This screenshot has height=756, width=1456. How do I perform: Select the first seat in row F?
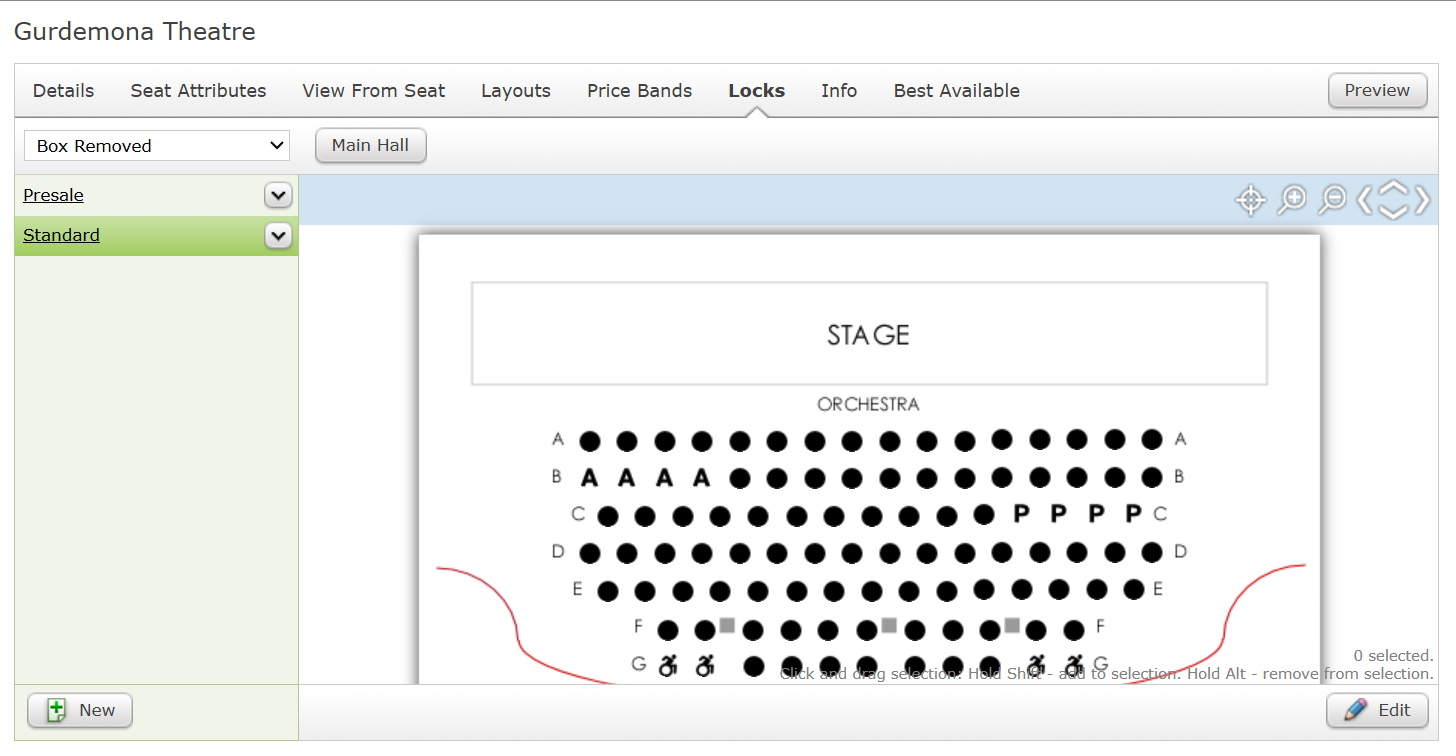668,631
